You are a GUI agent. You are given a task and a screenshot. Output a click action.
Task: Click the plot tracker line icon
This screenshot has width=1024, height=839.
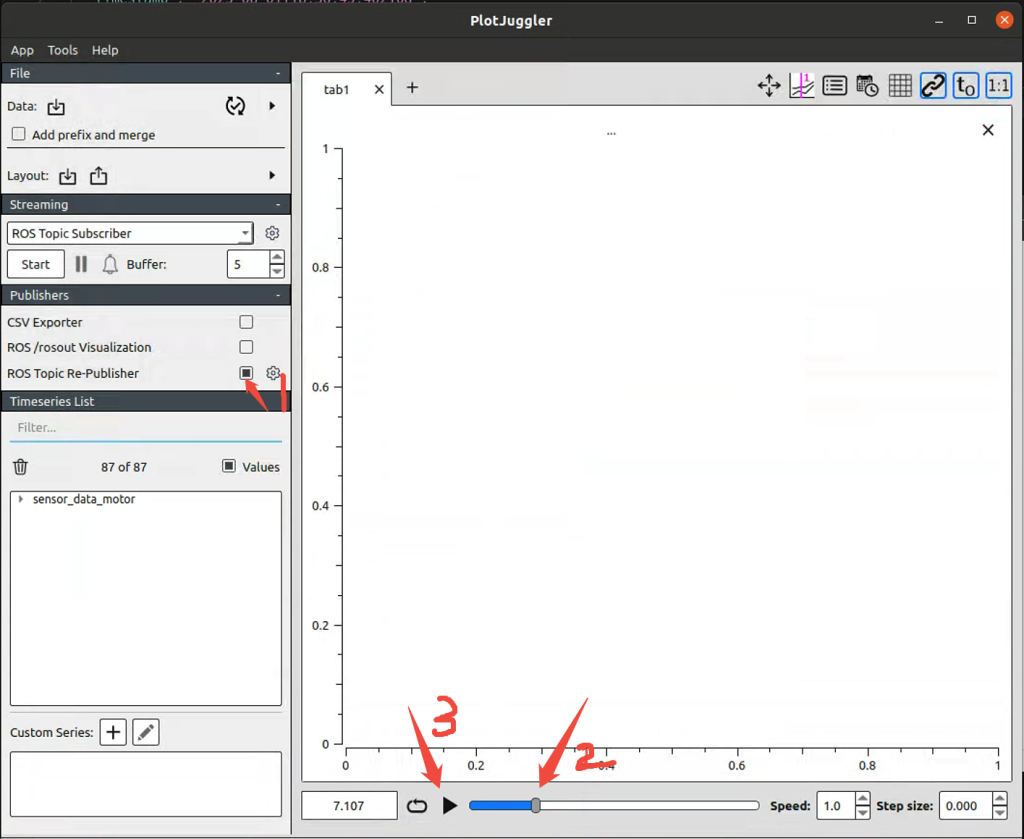802,86
